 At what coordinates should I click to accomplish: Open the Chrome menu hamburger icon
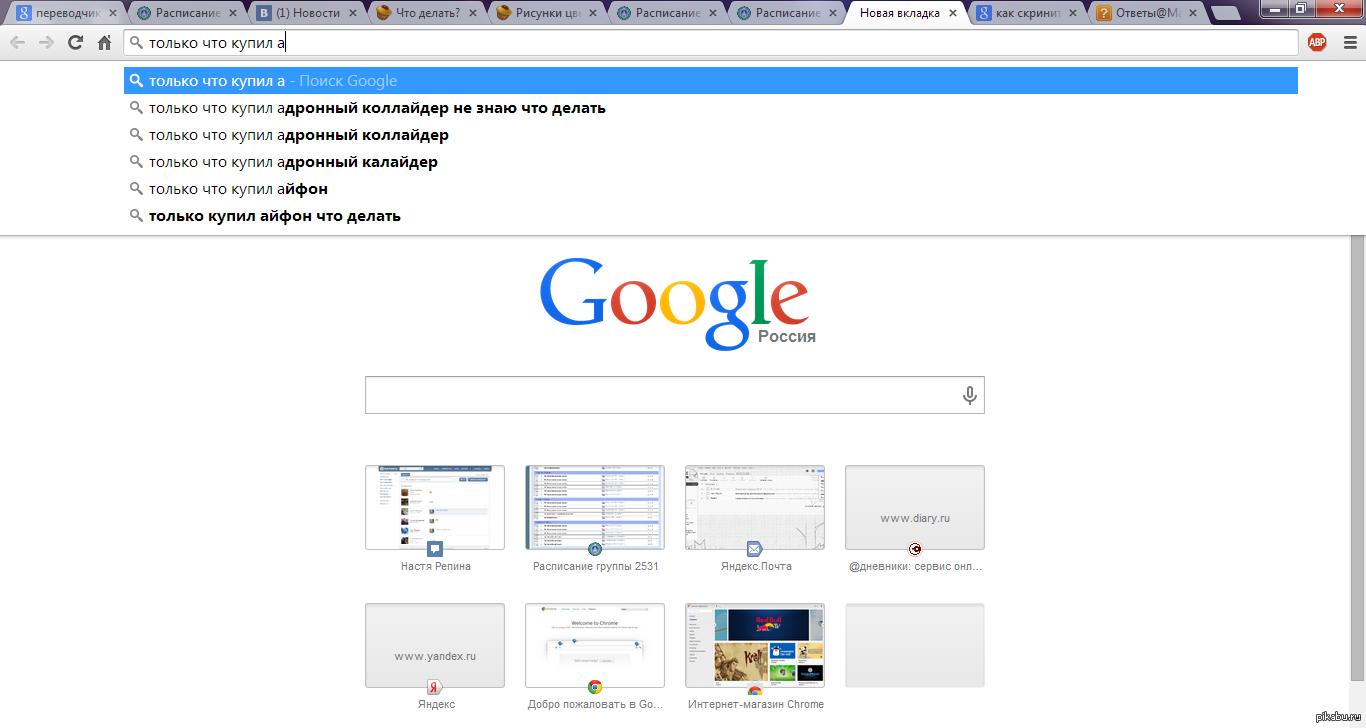coord(1346,42)
